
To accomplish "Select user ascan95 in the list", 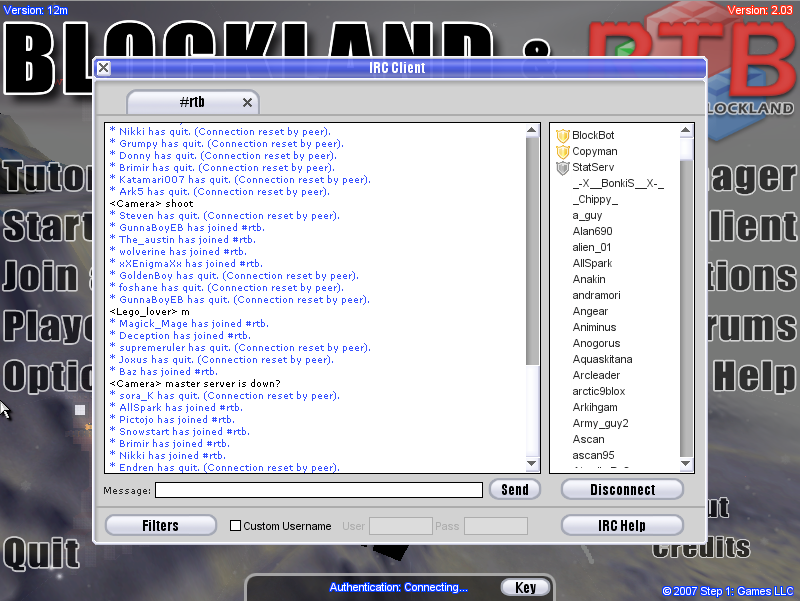I will point(593,455).
